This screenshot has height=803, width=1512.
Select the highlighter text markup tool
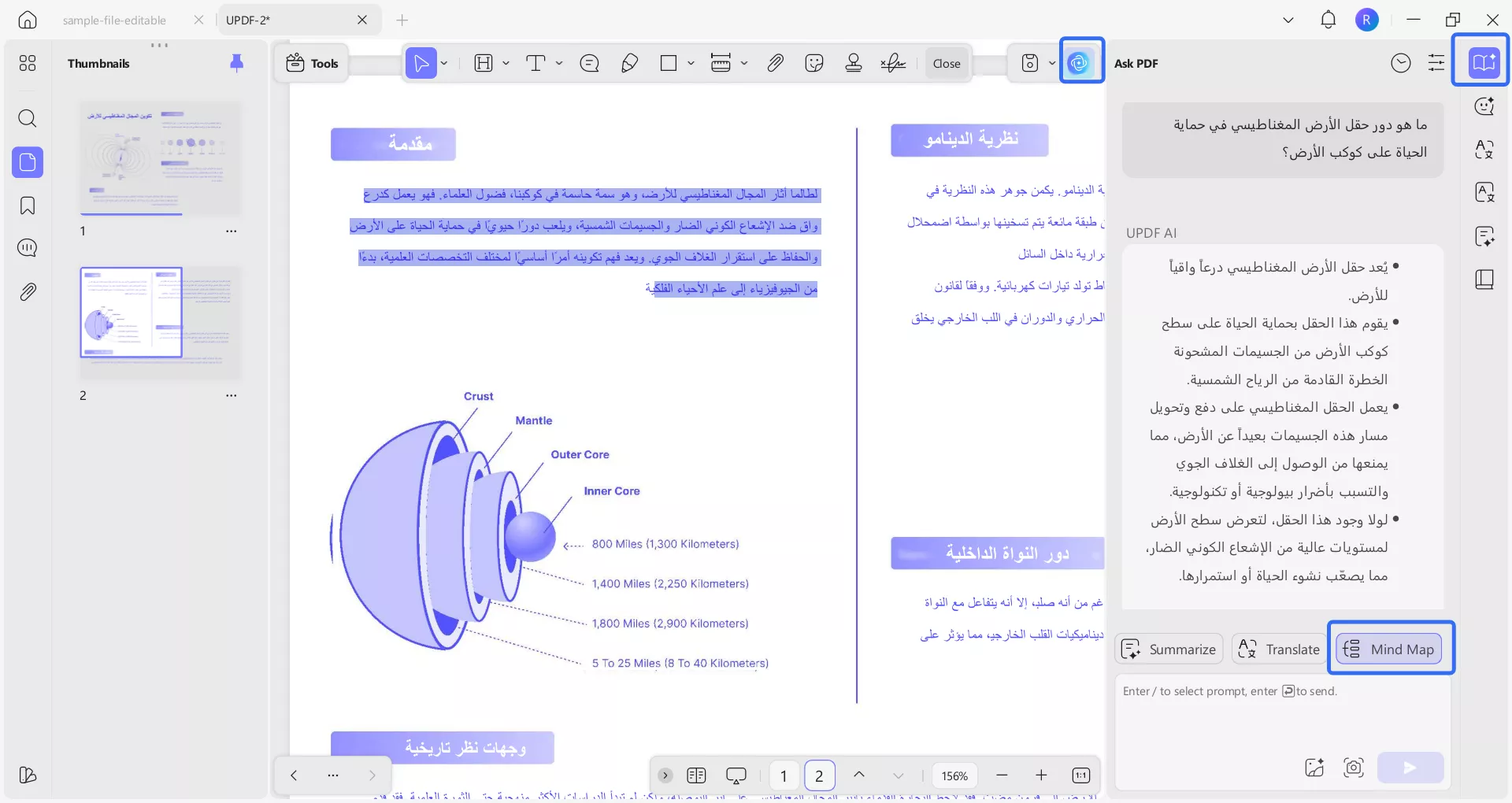tap(484, 63)
